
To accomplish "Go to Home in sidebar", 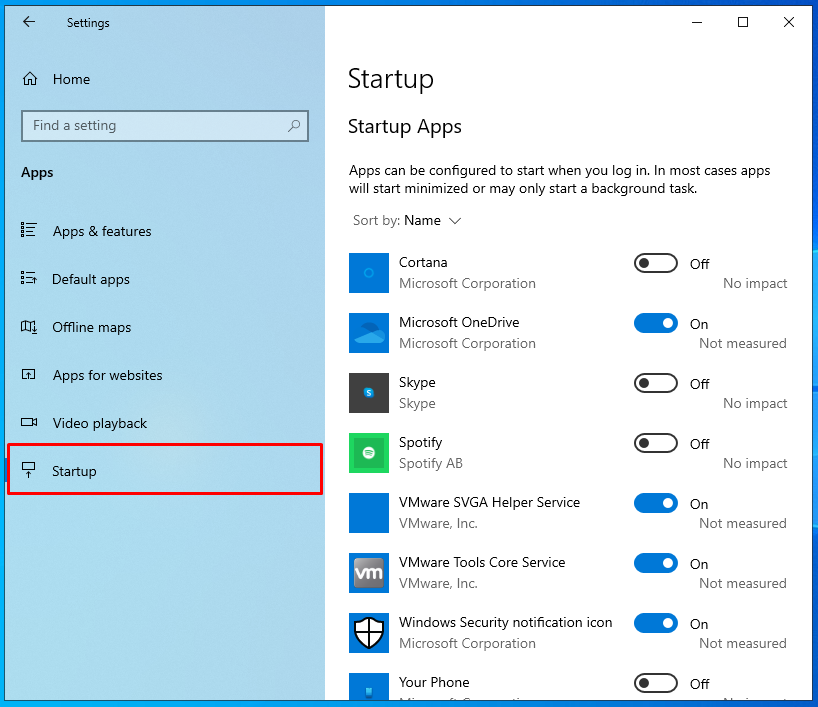I will pos(164,79).
